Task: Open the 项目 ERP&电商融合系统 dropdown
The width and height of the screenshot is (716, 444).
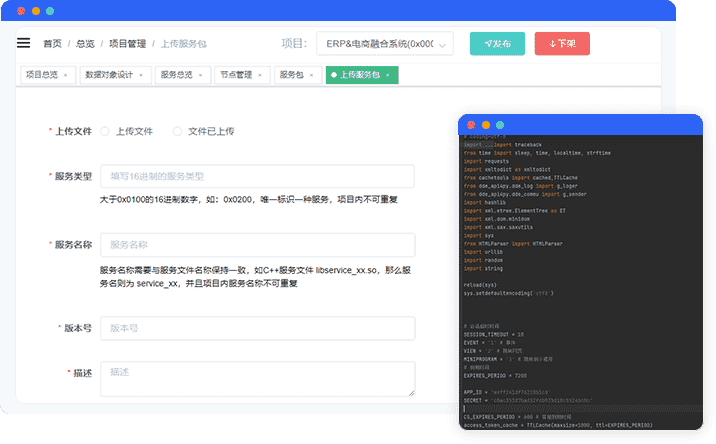Action: coord(384,44)
